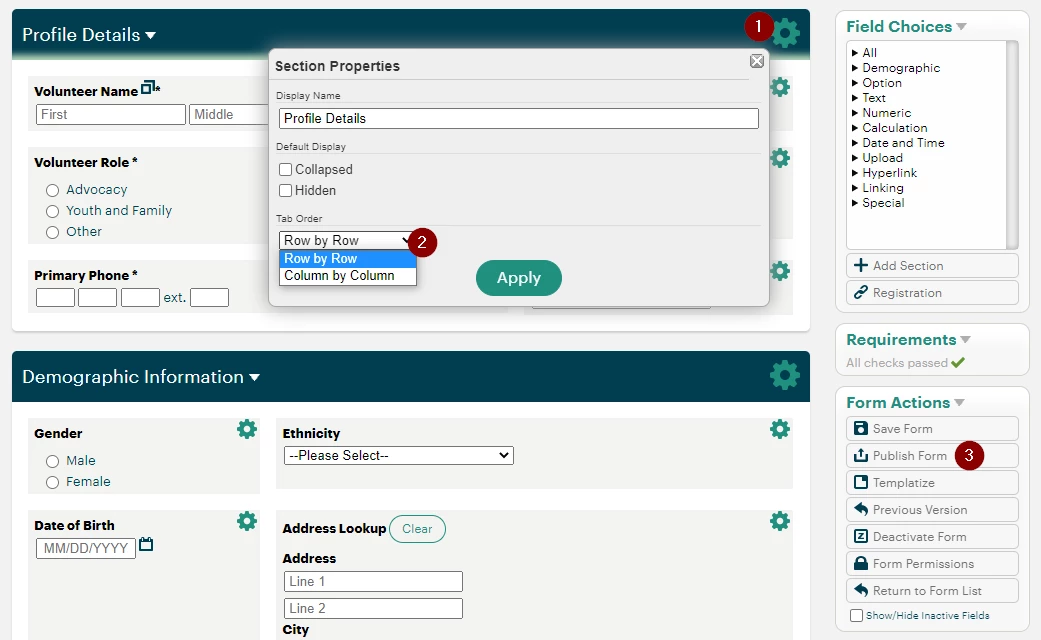Open the Tab Order dropdown

point(347,240)
